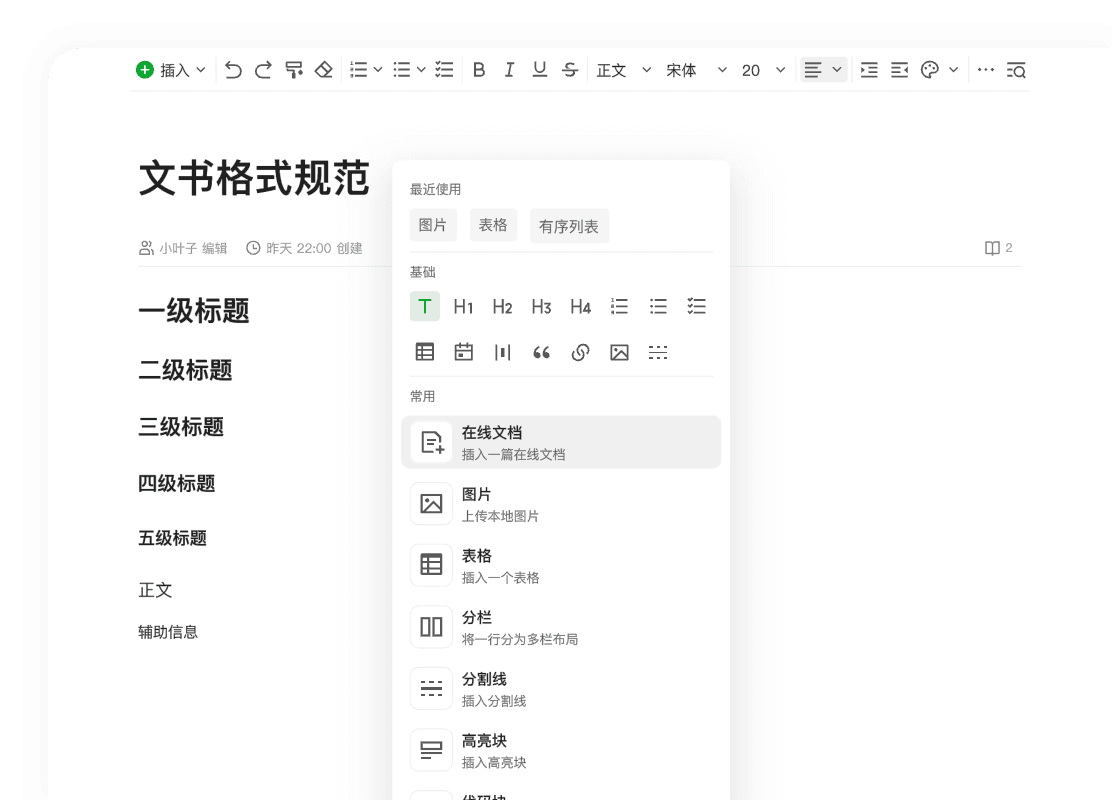Insert quote block icon
This screenshot has height=800, width=1112.
(x=541, y=352)
